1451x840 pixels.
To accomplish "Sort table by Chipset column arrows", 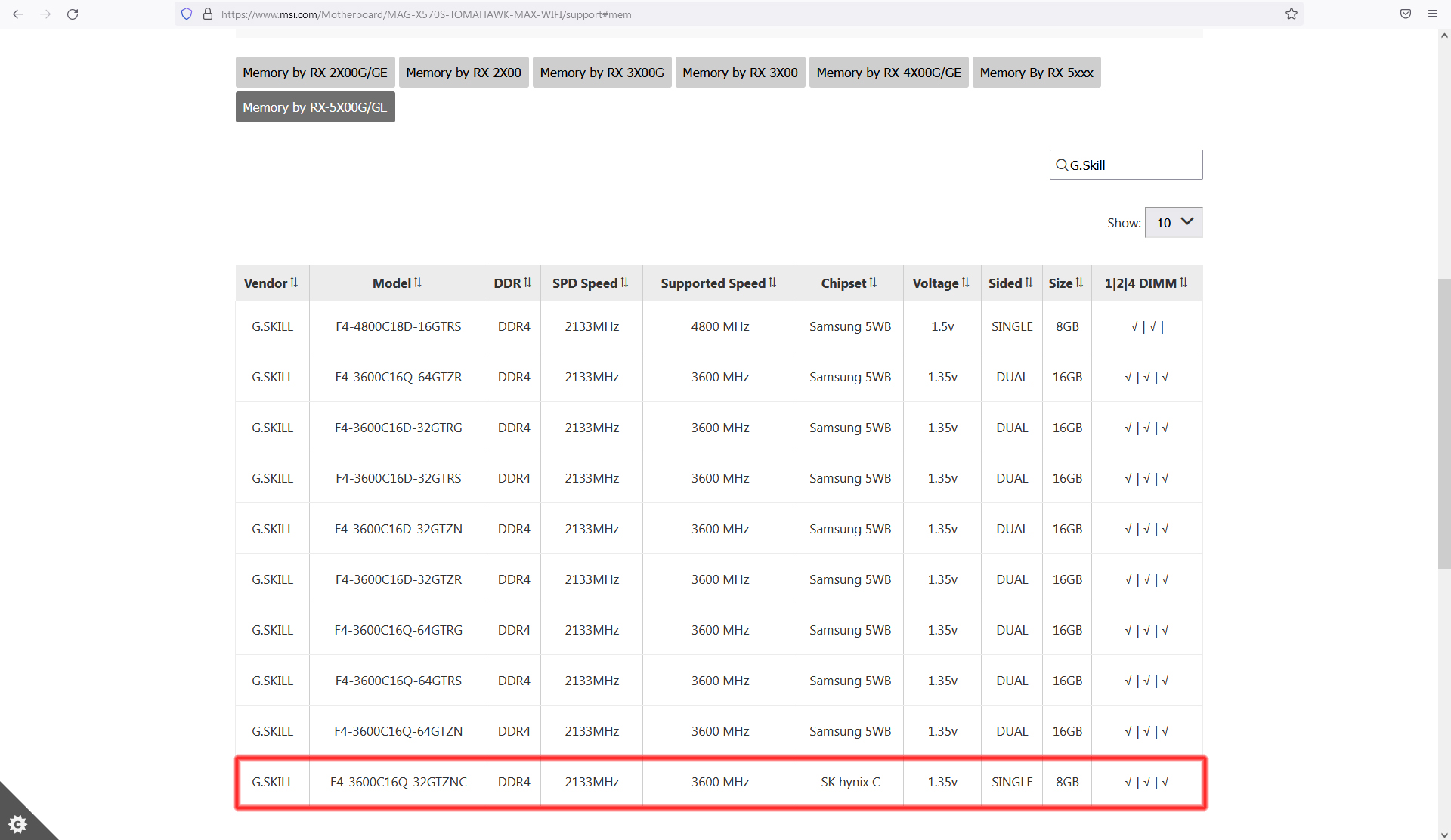I will pos(873,283).
